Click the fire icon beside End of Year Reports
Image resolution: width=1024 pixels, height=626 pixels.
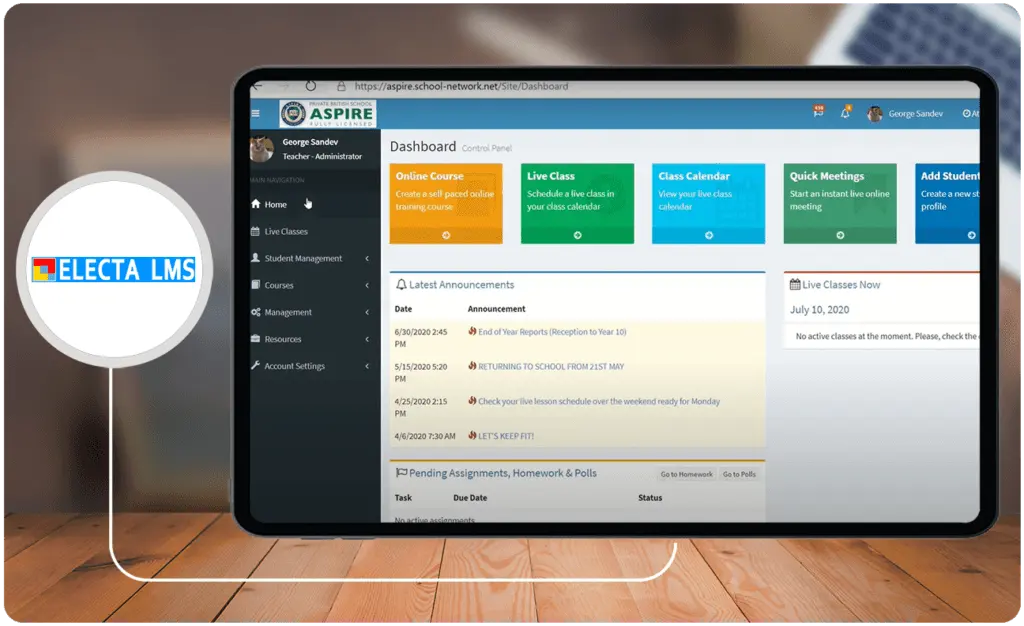[472, 331]
